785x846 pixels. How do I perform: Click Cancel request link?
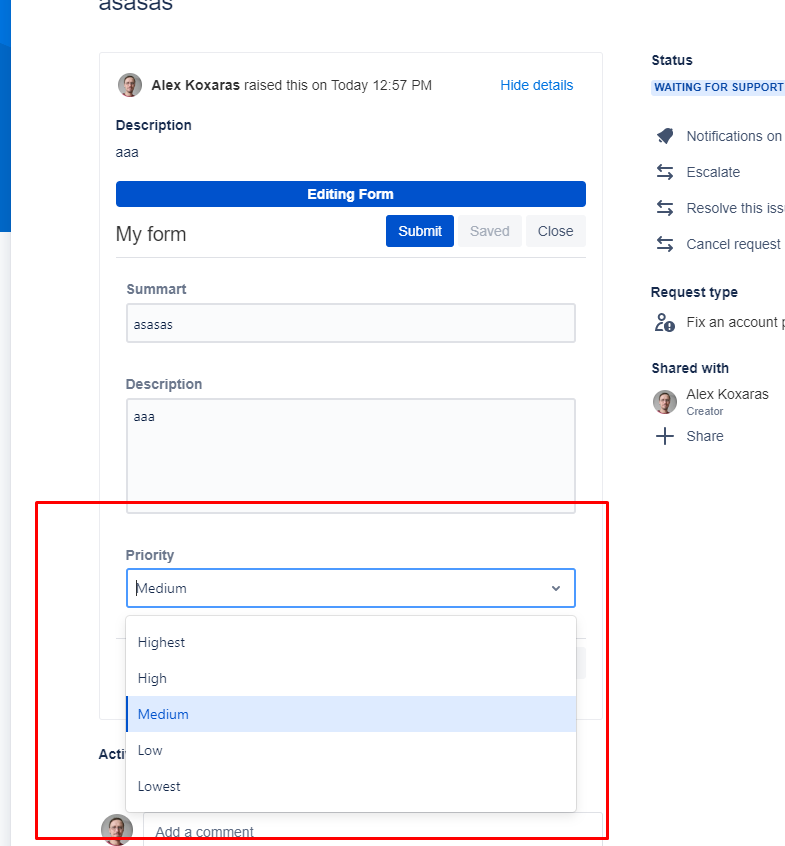tap(733, 244)
